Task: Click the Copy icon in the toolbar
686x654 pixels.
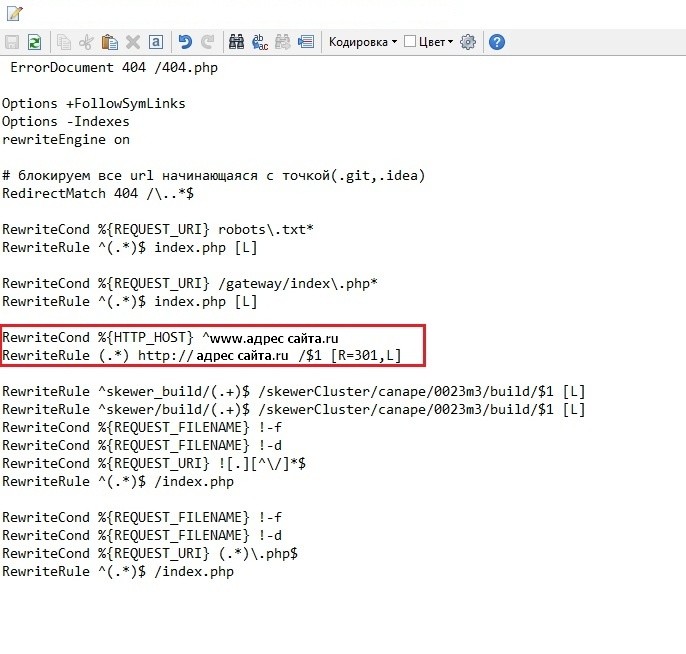Action: 64,42
